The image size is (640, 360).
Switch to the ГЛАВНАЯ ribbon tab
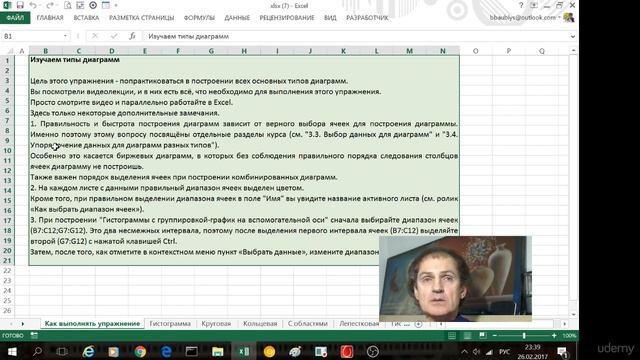pos(50,18)
